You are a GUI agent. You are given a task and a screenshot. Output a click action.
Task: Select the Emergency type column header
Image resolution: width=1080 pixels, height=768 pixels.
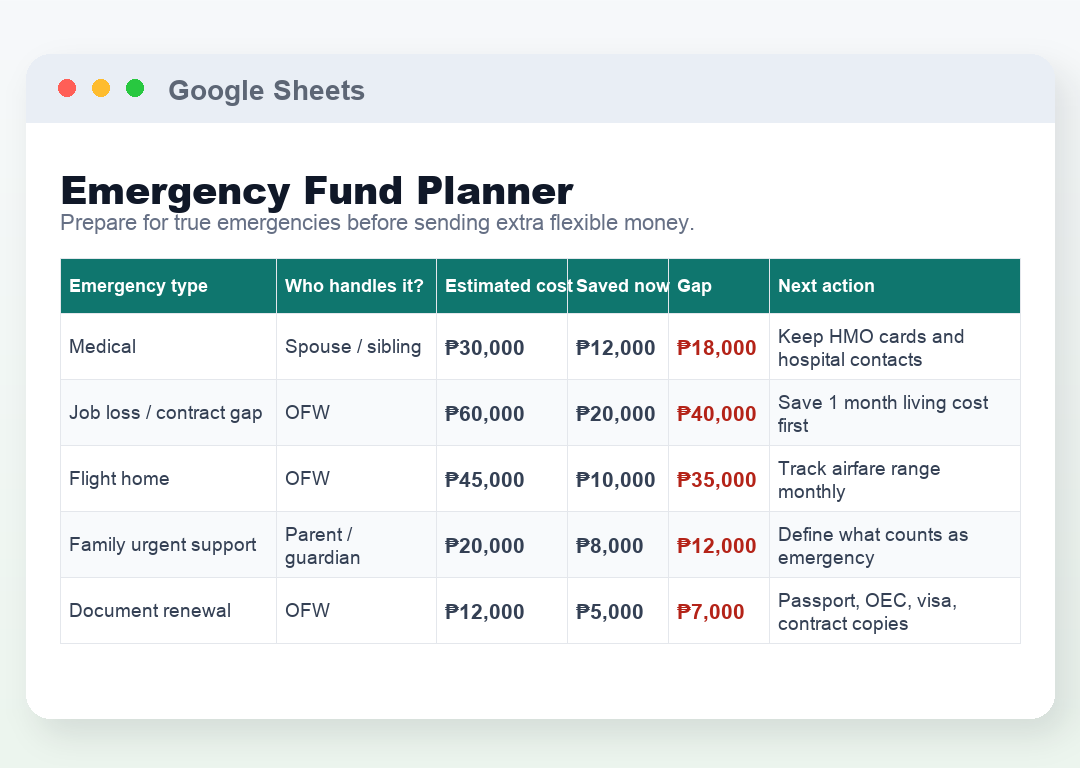click(x=169, y=286)
